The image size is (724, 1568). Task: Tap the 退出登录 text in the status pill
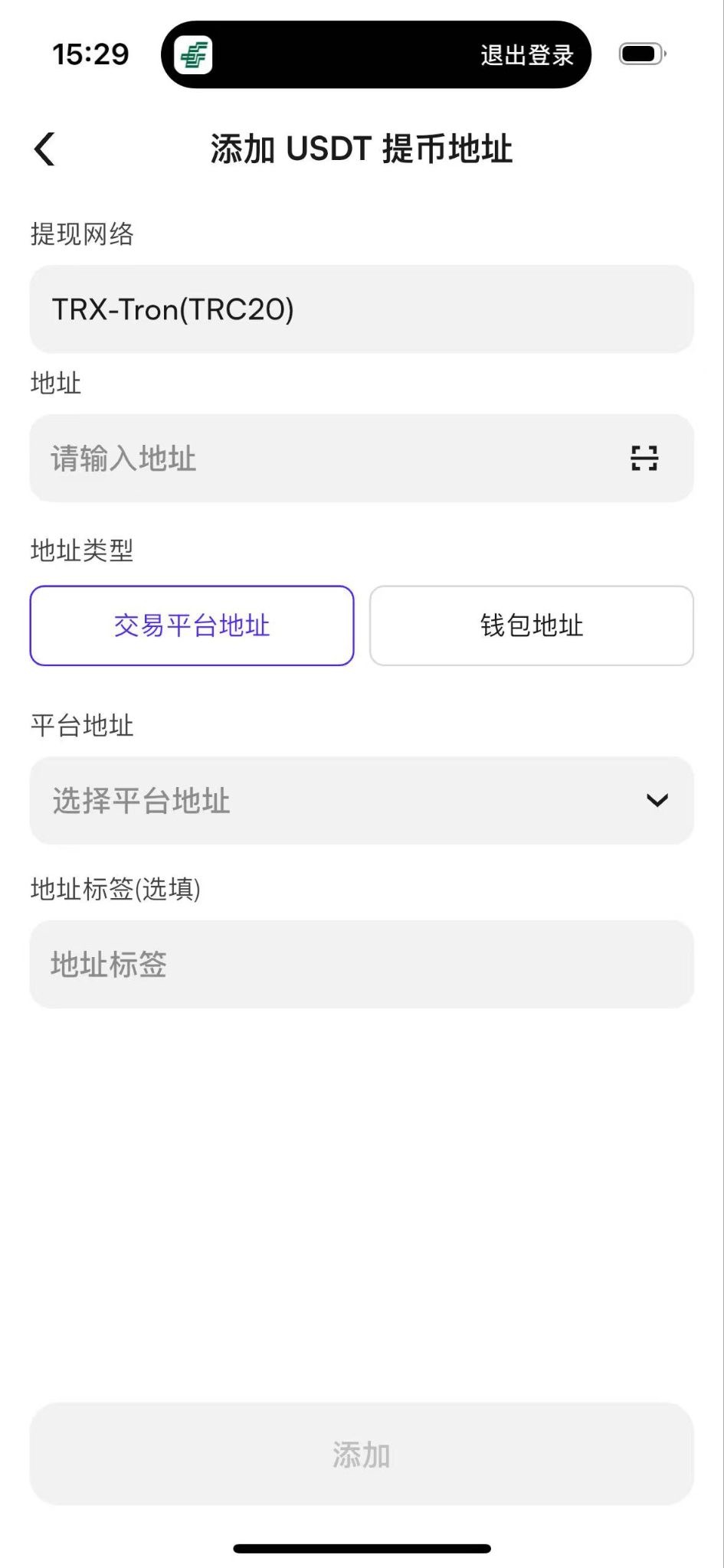[527, 55]
